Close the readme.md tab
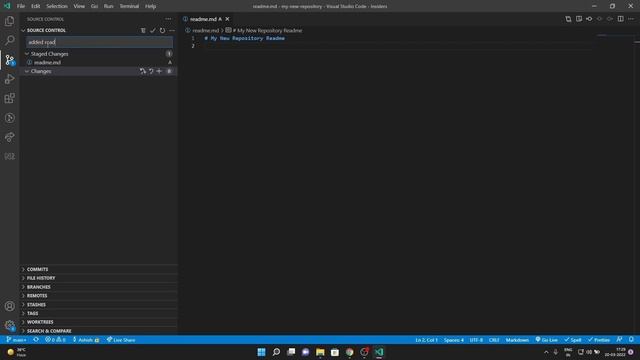Viewport: 640px width, 360px height. click(227, 19)
